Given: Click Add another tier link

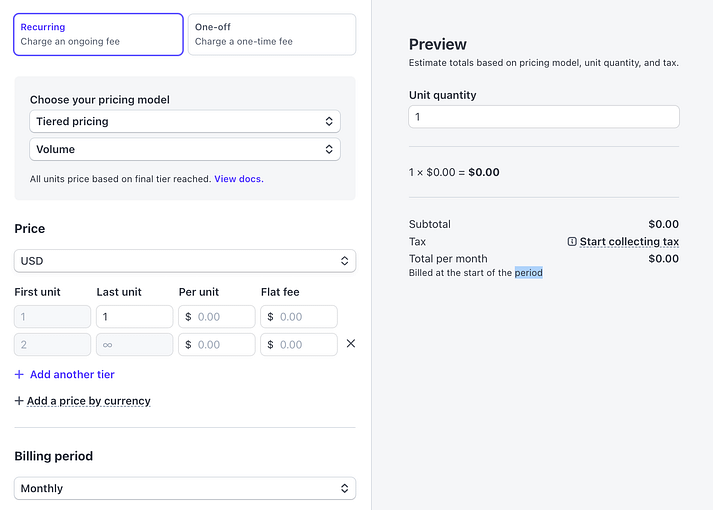Looking at the screenshot, I should pos(72,375).
